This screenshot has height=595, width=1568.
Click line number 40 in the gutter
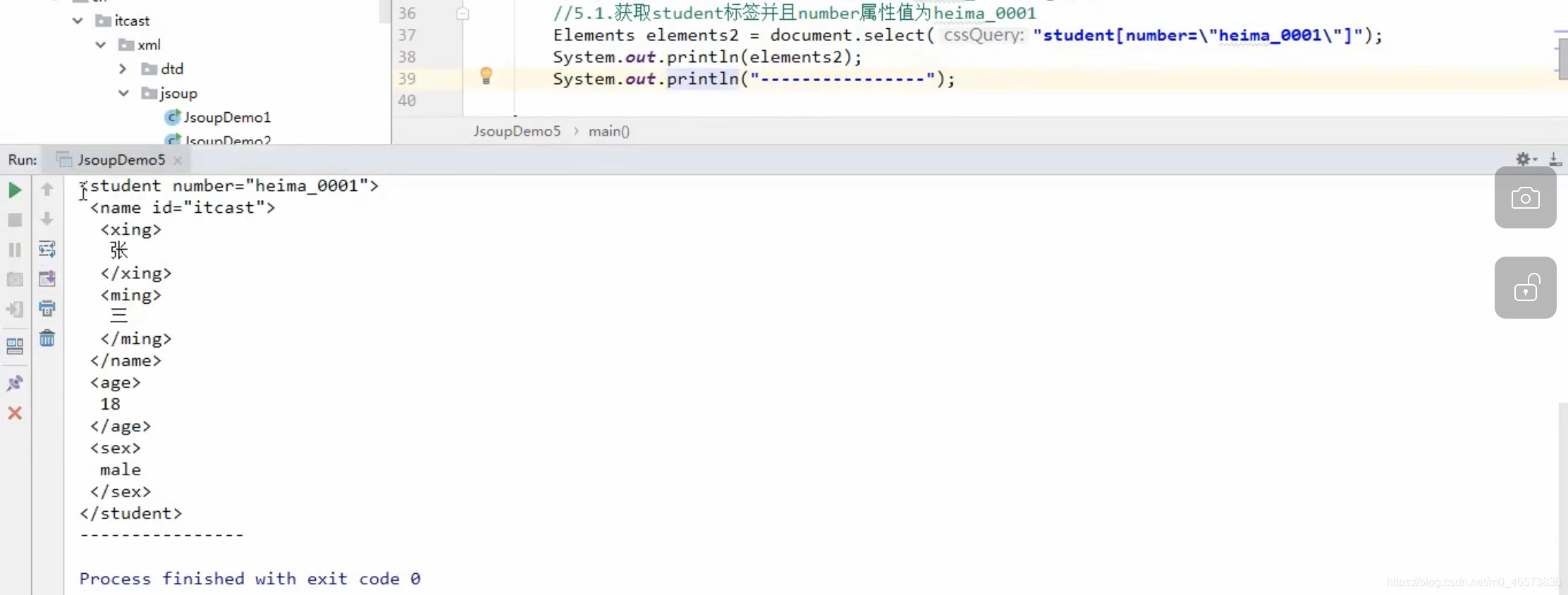click(x=407, y=101)
